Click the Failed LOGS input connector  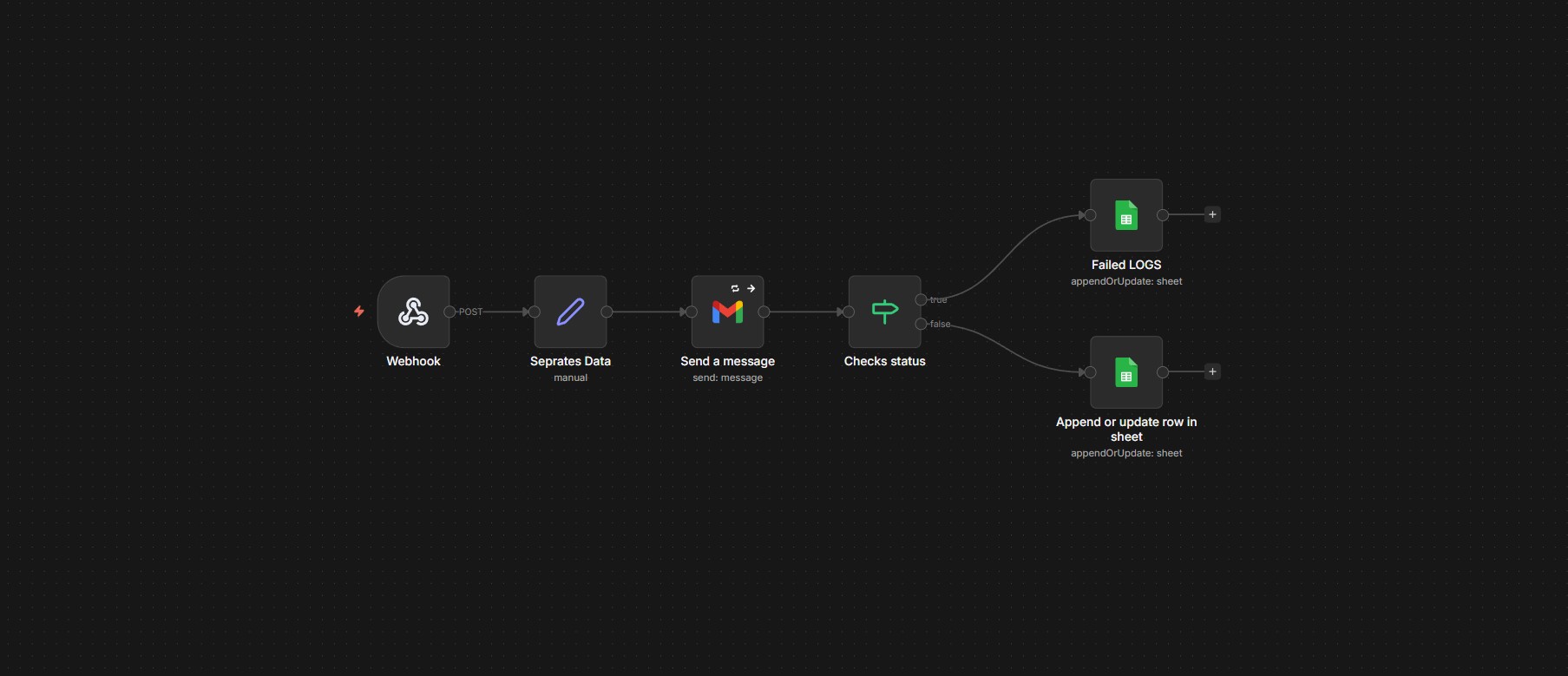pos(1090,215)
